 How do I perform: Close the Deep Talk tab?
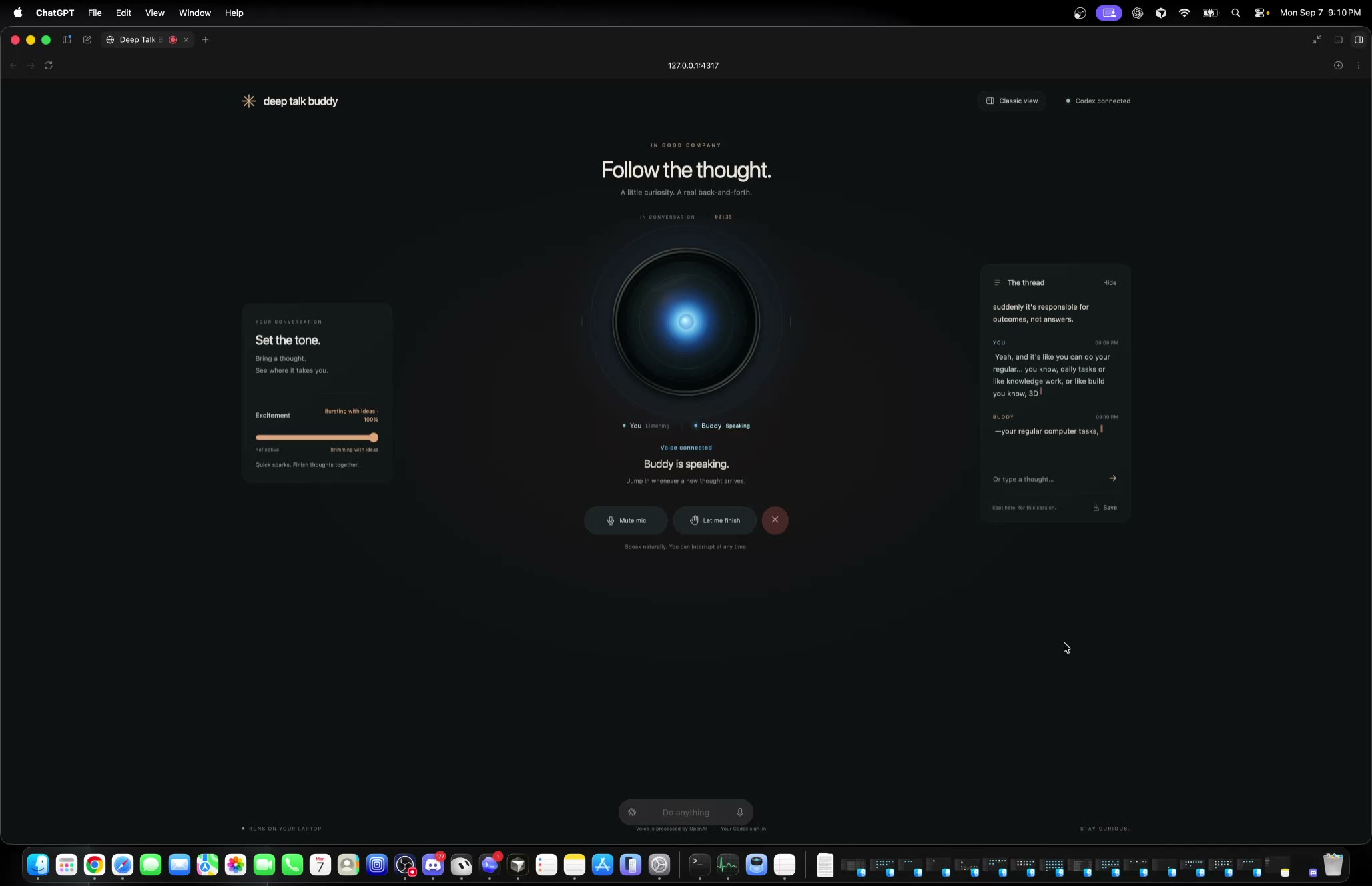tap(186, 40)
